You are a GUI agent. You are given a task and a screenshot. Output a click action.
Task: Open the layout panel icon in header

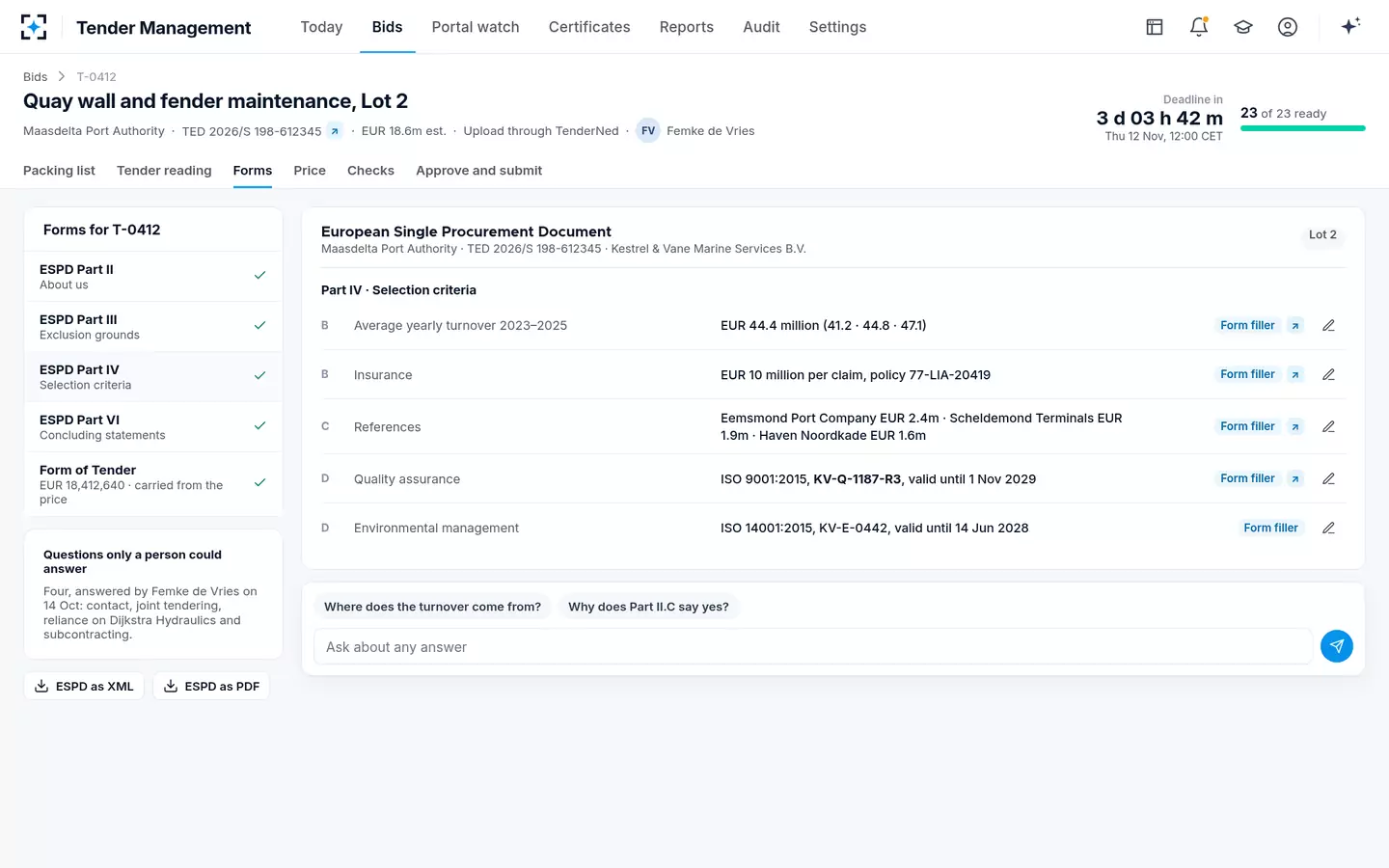click(1155, 27)
